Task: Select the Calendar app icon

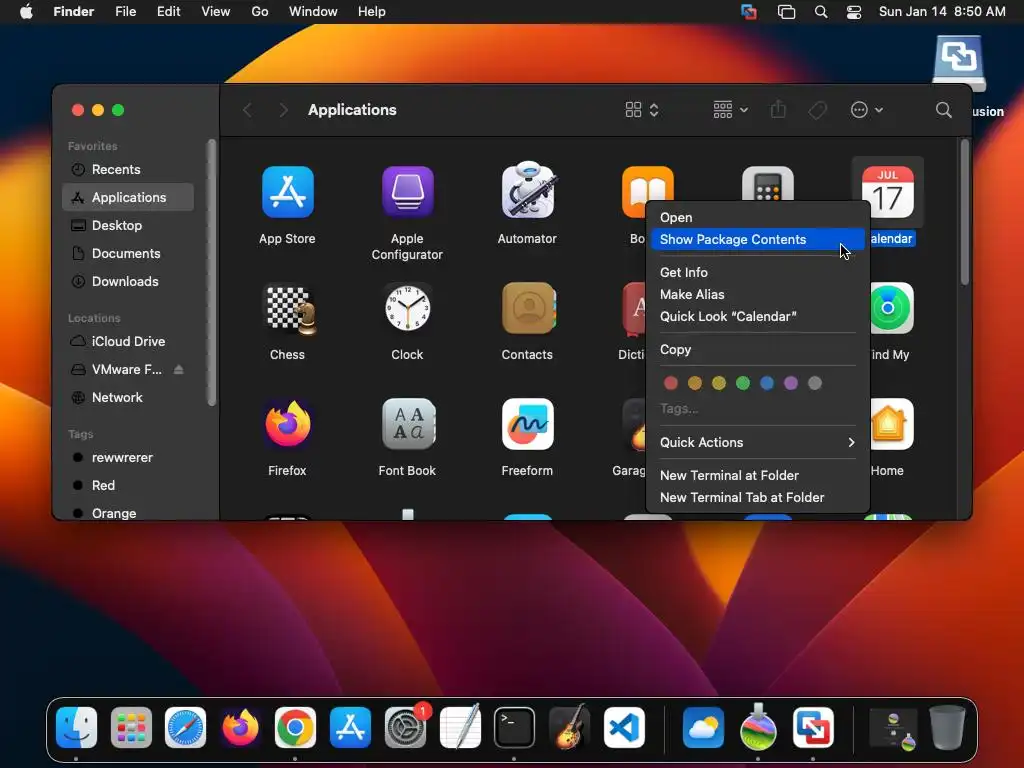Action: click(x=888, y=191)
